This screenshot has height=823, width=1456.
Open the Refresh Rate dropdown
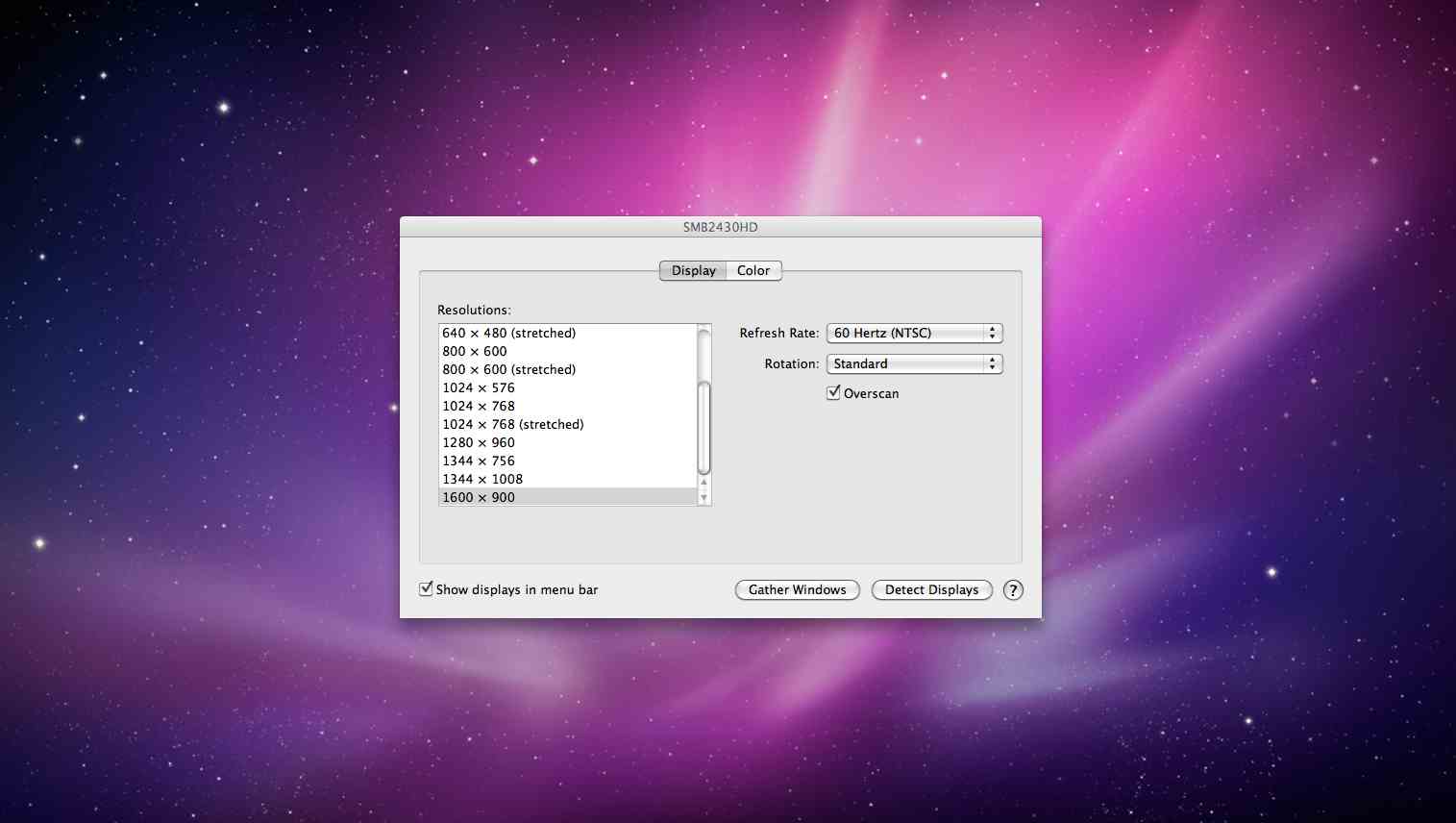coord(914,334)
